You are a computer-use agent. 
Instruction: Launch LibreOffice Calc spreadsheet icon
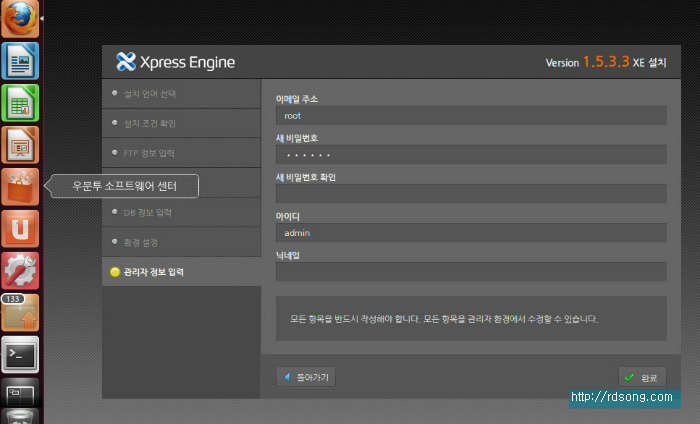pos(20,103)
